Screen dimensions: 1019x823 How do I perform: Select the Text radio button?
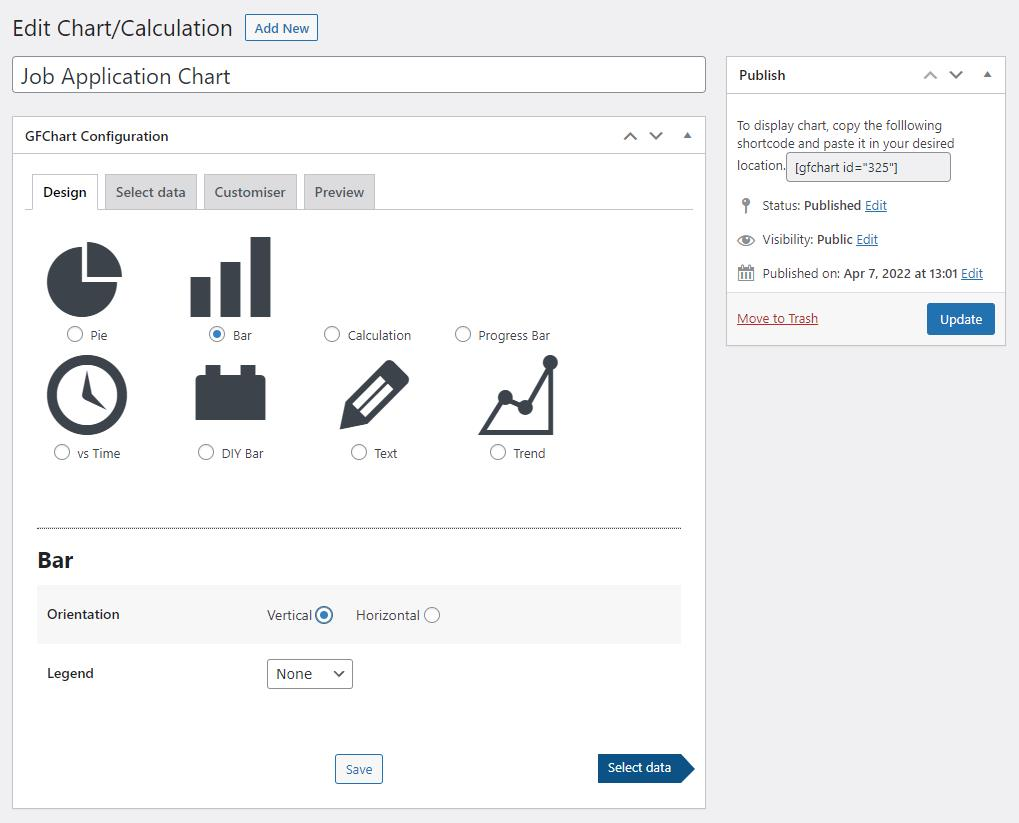(x=359, y=452)
